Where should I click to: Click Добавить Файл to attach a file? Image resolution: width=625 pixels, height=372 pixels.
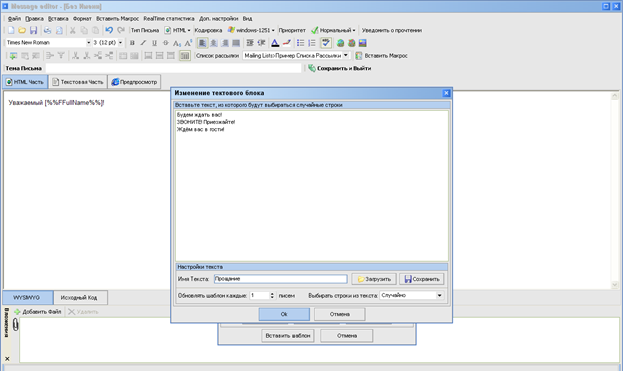tap(37, 312)
